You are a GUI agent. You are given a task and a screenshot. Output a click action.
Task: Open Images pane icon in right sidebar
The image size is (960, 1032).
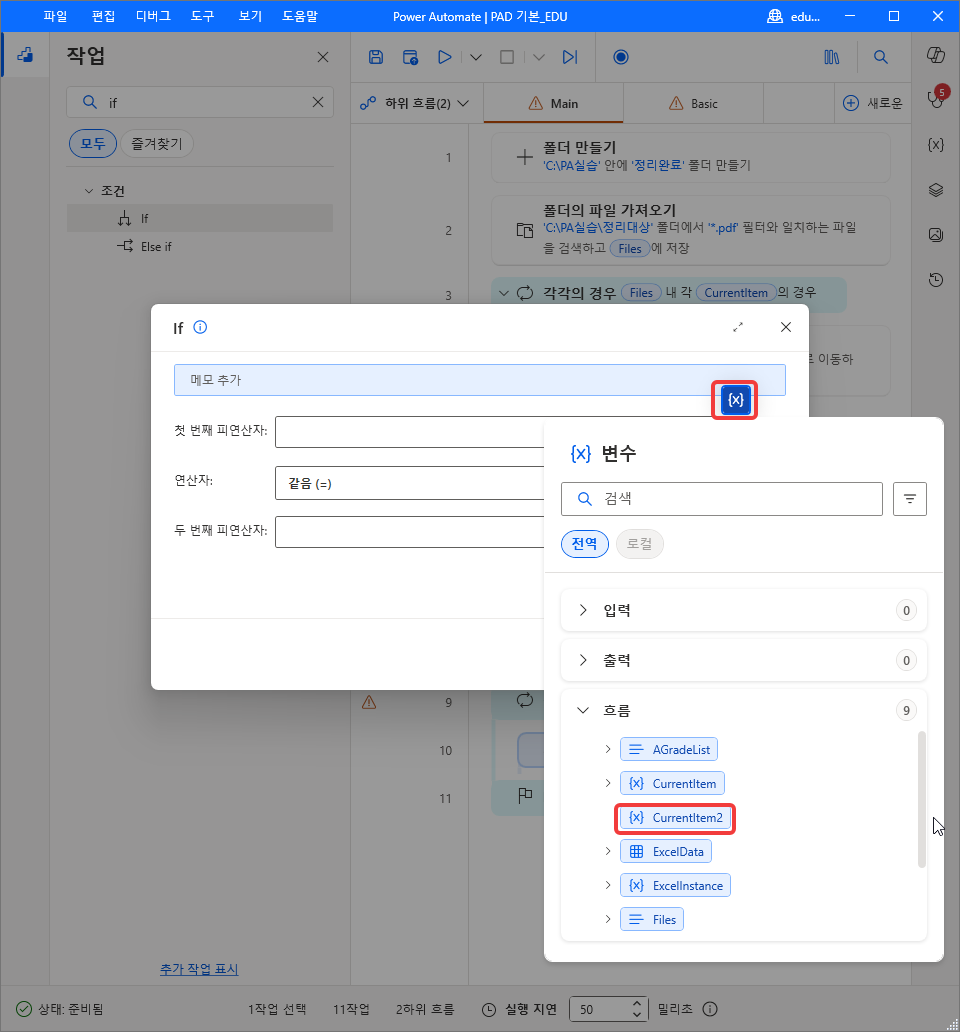coord(936,235)
